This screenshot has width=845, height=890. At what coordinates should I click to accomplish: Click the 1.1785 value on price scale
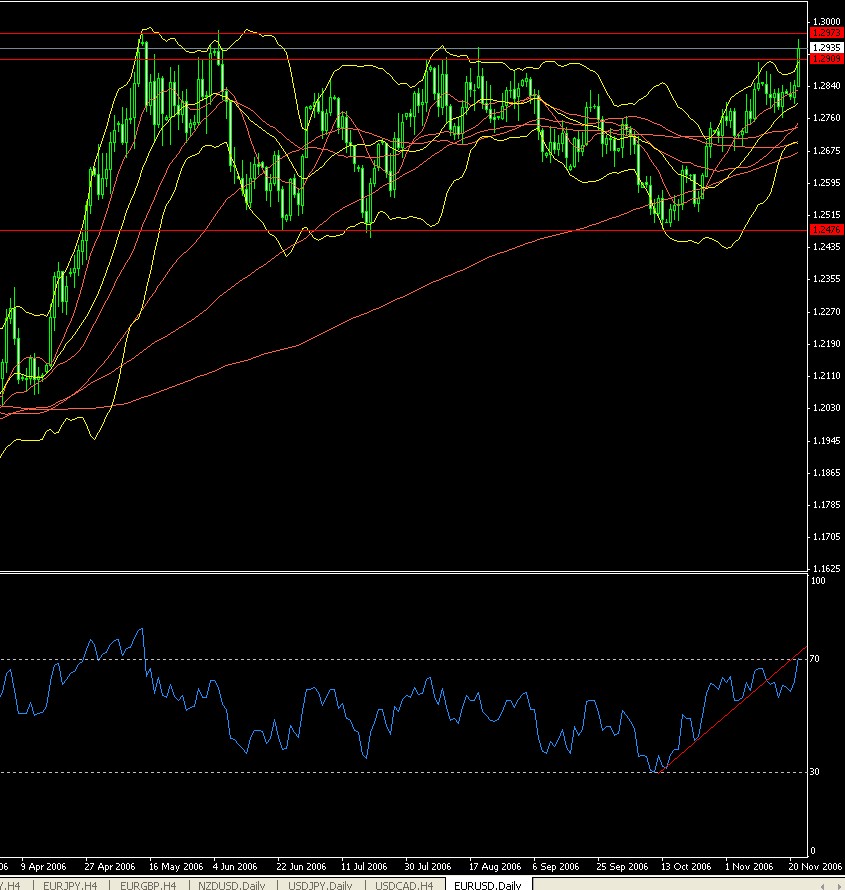click(x=827, y=505)
